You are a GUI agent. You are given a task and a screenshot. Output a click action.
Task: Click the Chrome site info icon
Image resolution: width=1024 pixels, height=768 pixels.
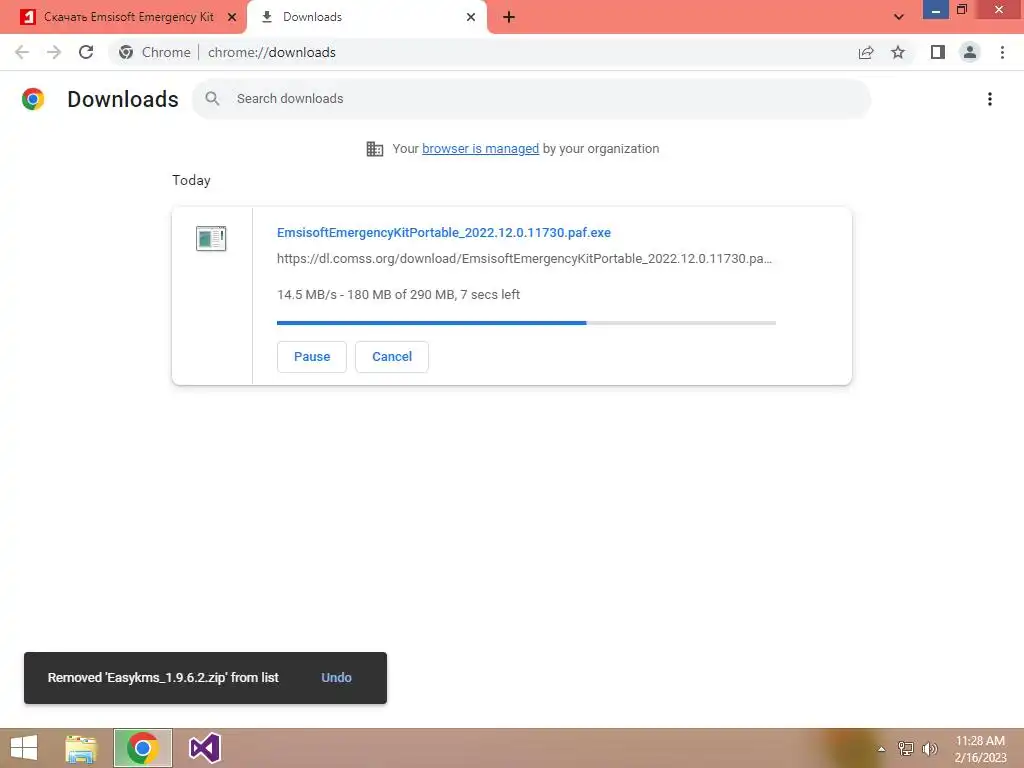point(126,52)
